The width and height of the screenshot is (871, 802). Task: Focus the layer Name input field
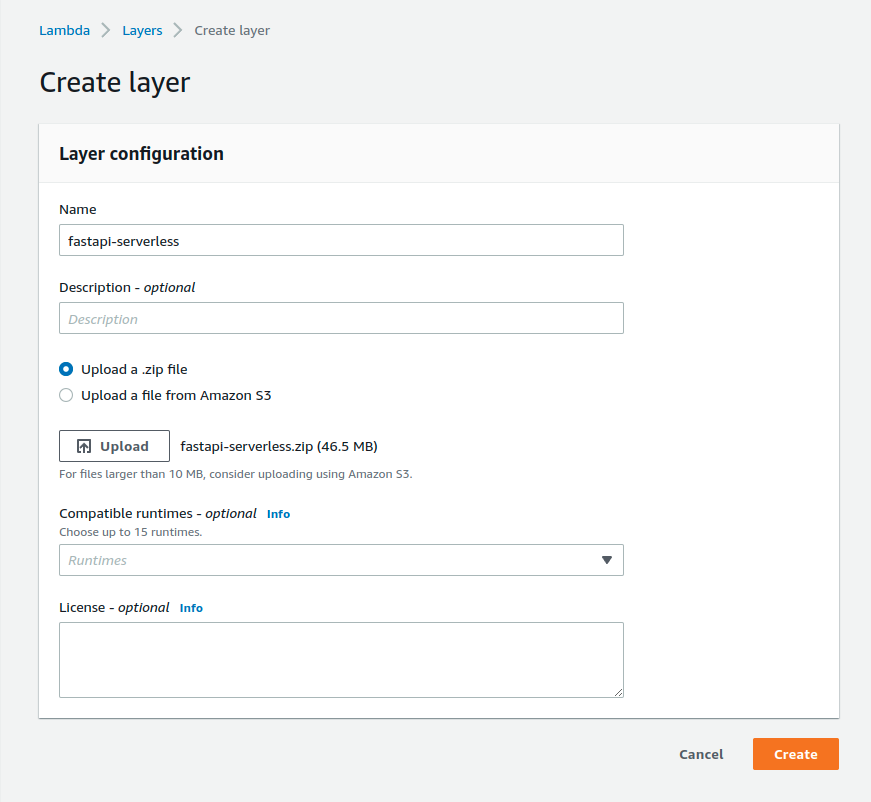(x=341, y=240)
